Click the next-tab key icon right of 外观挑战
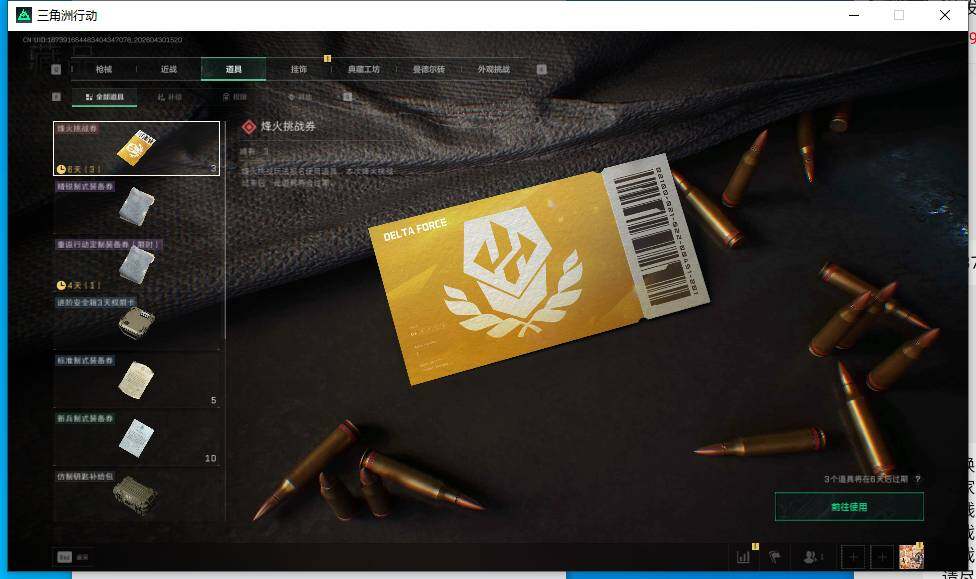Screen dimensions: 976x579 pyautogui.click(x=542, y=69)
